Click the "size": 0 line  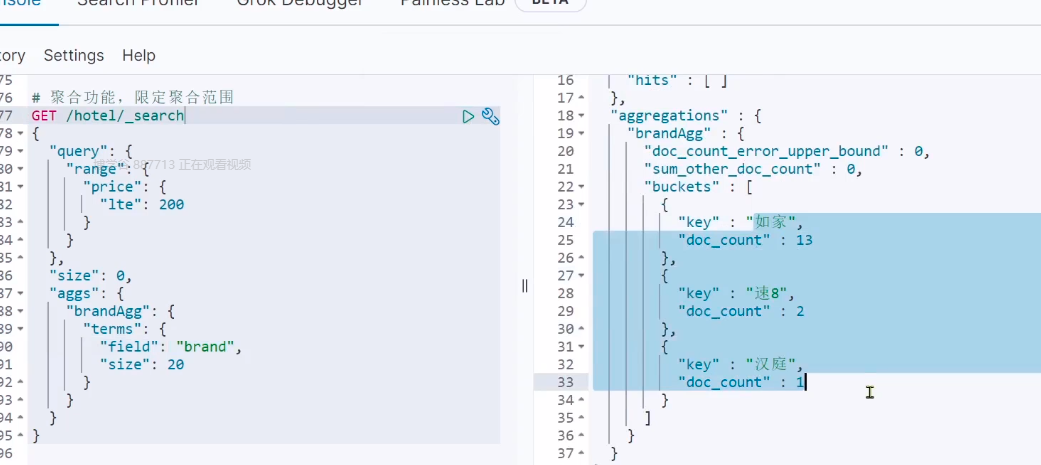click(91, 276)
